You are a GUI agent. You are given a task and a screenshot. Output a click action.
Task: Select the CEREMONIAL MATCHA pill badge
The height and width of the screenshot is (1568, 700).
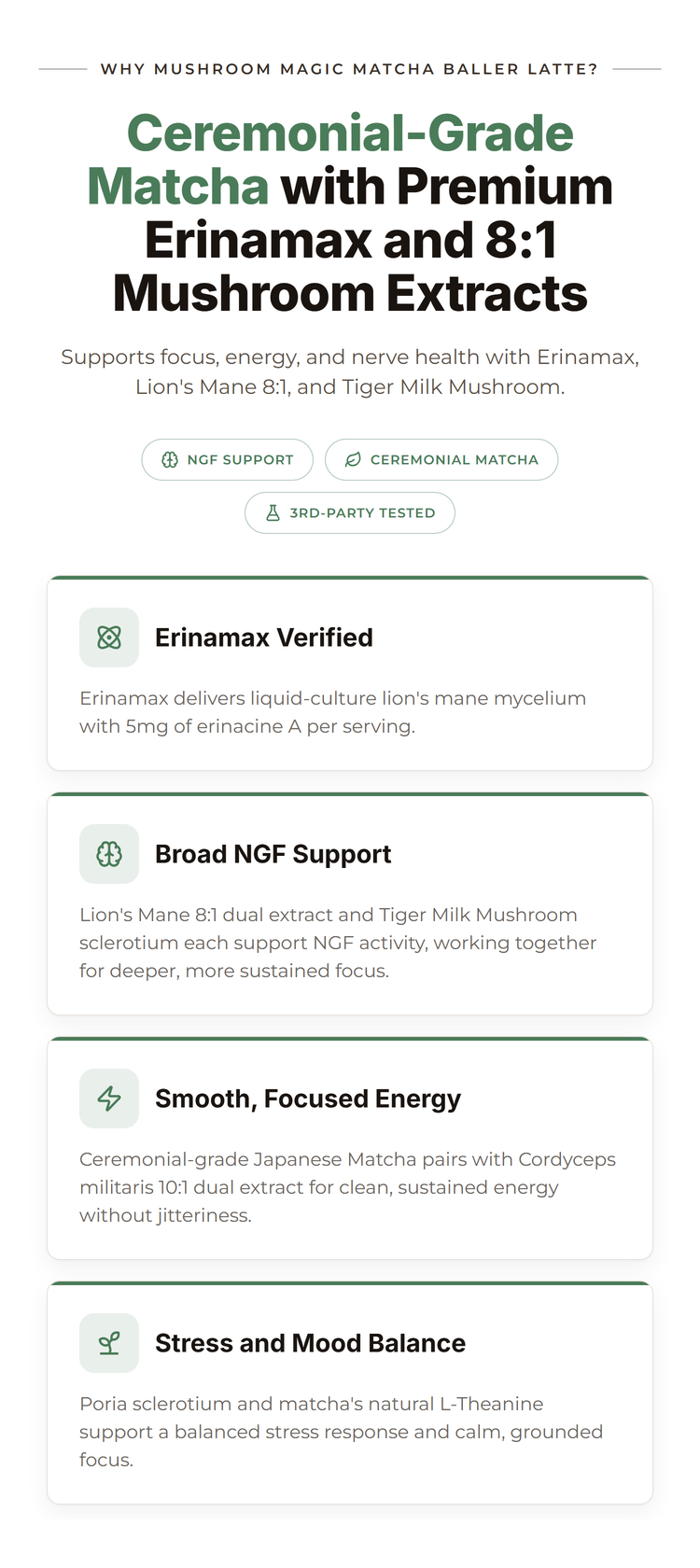(441, 459)
